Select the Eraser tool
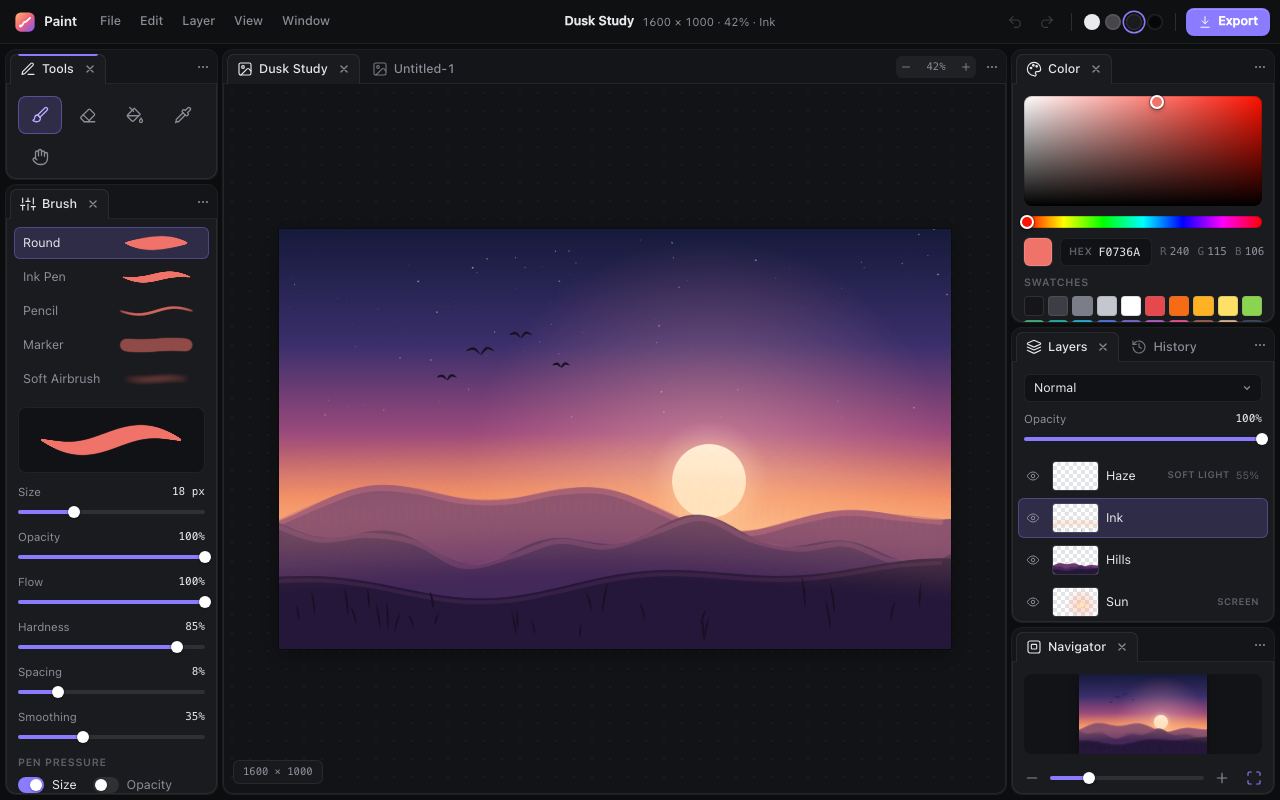1280x800 pixels. click(88, 115)
